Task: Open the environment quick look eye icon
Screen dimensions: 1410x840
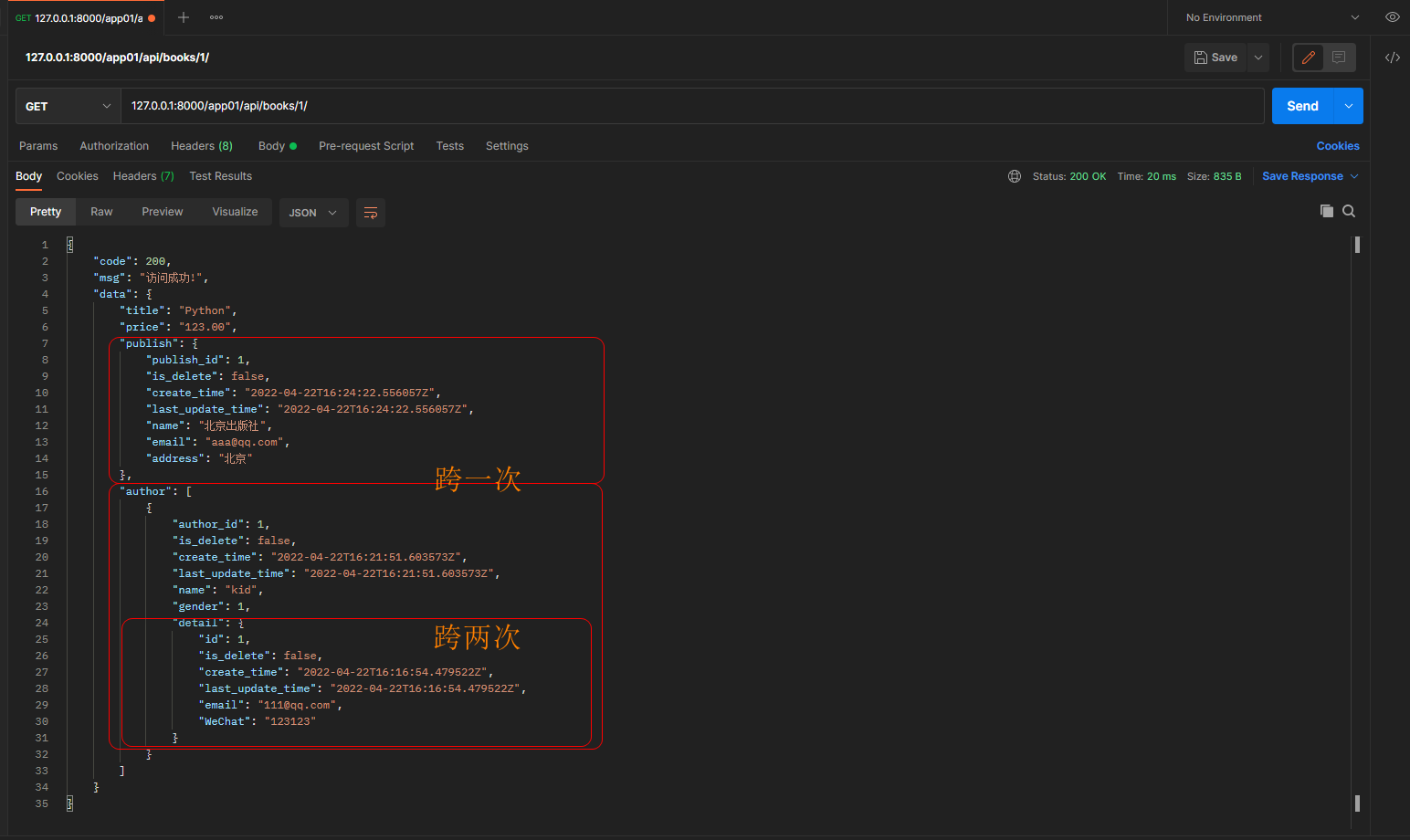Action: 1392,17
